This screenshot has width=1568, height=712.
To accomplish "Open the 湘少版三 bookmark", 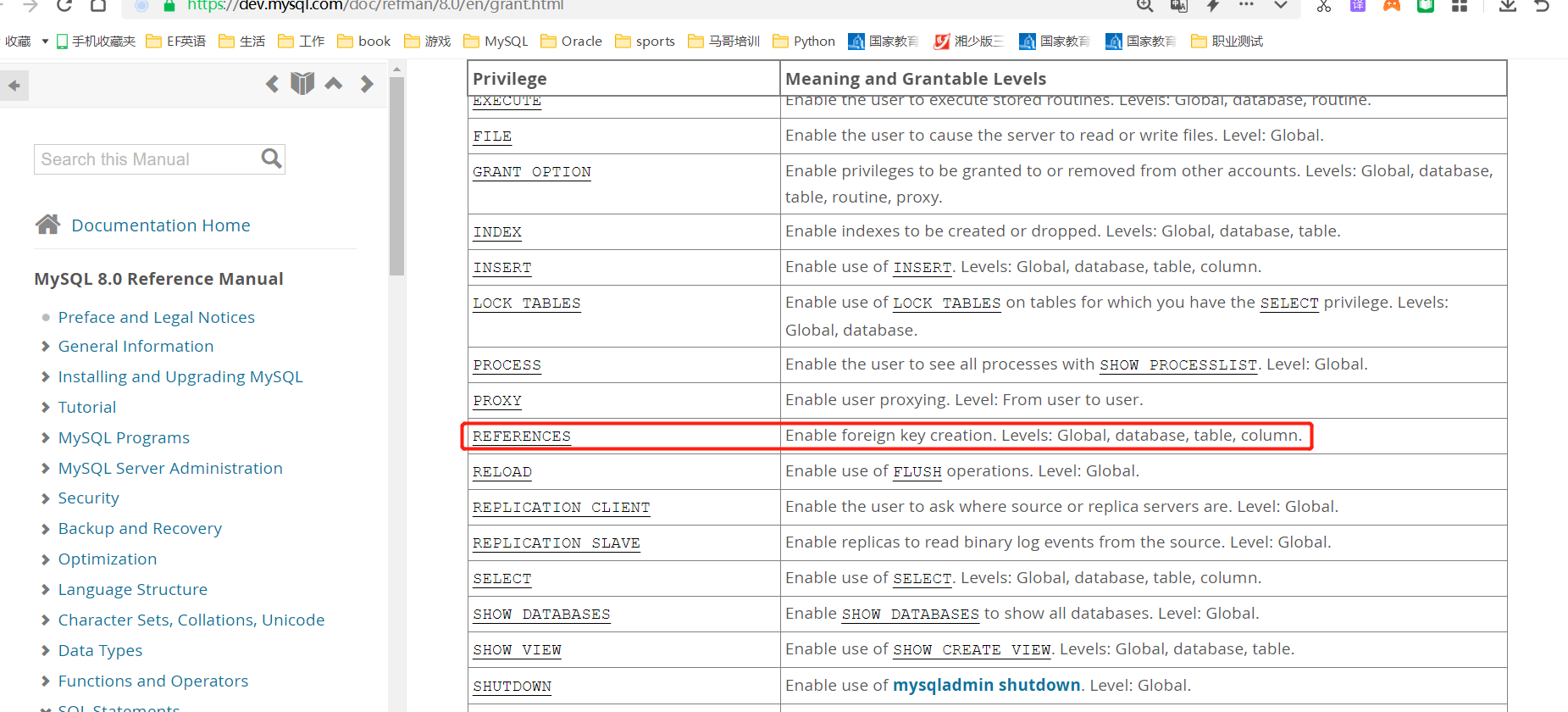I will (x=968, y=41).
